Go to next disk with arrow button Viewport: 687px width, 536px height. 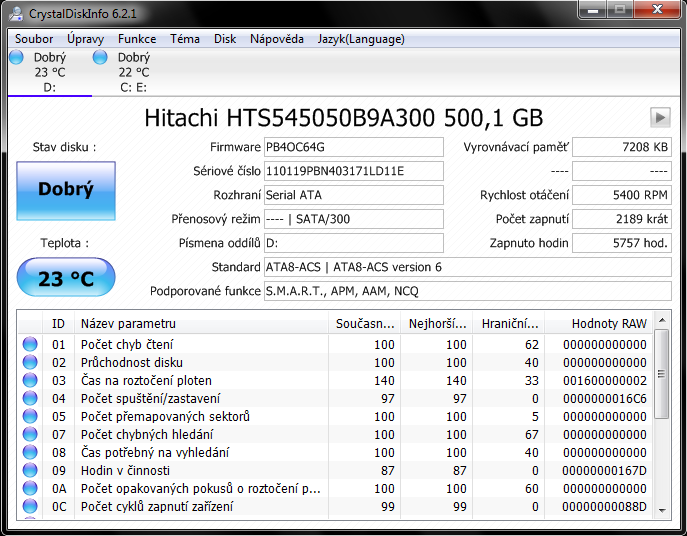(659, 117)
